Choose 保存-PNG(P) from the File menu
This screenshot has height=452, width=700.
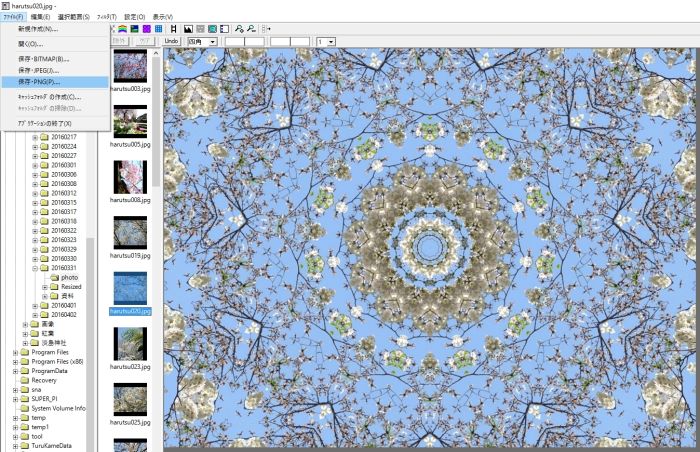tap(40, 83)
